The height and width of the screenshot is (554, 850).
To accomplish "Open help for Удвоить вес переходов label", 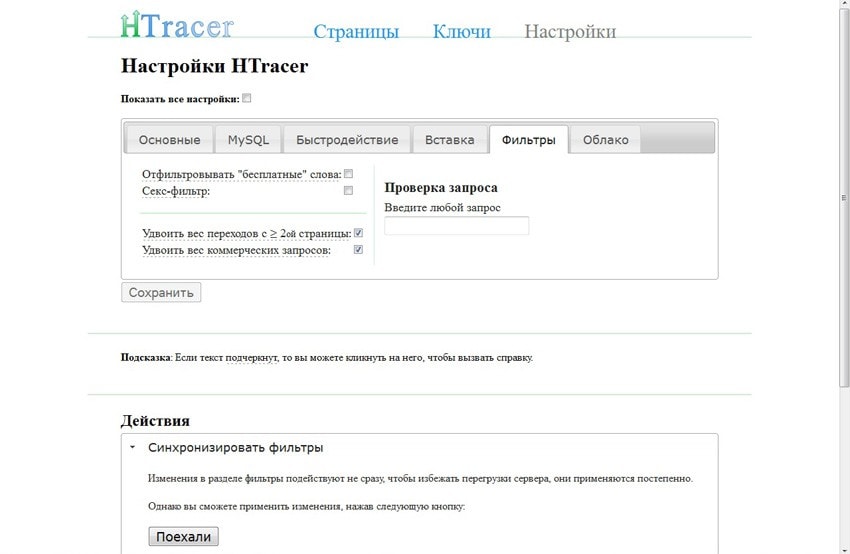I will 247,234.
